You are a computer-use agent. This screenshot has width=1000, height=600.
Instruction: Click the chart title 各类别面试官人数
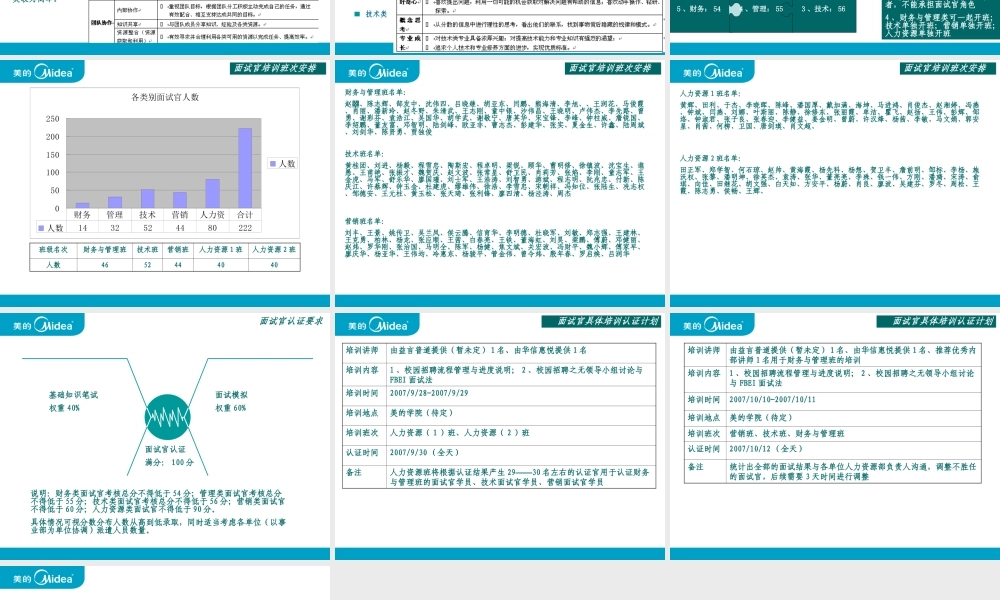(165, 98)
